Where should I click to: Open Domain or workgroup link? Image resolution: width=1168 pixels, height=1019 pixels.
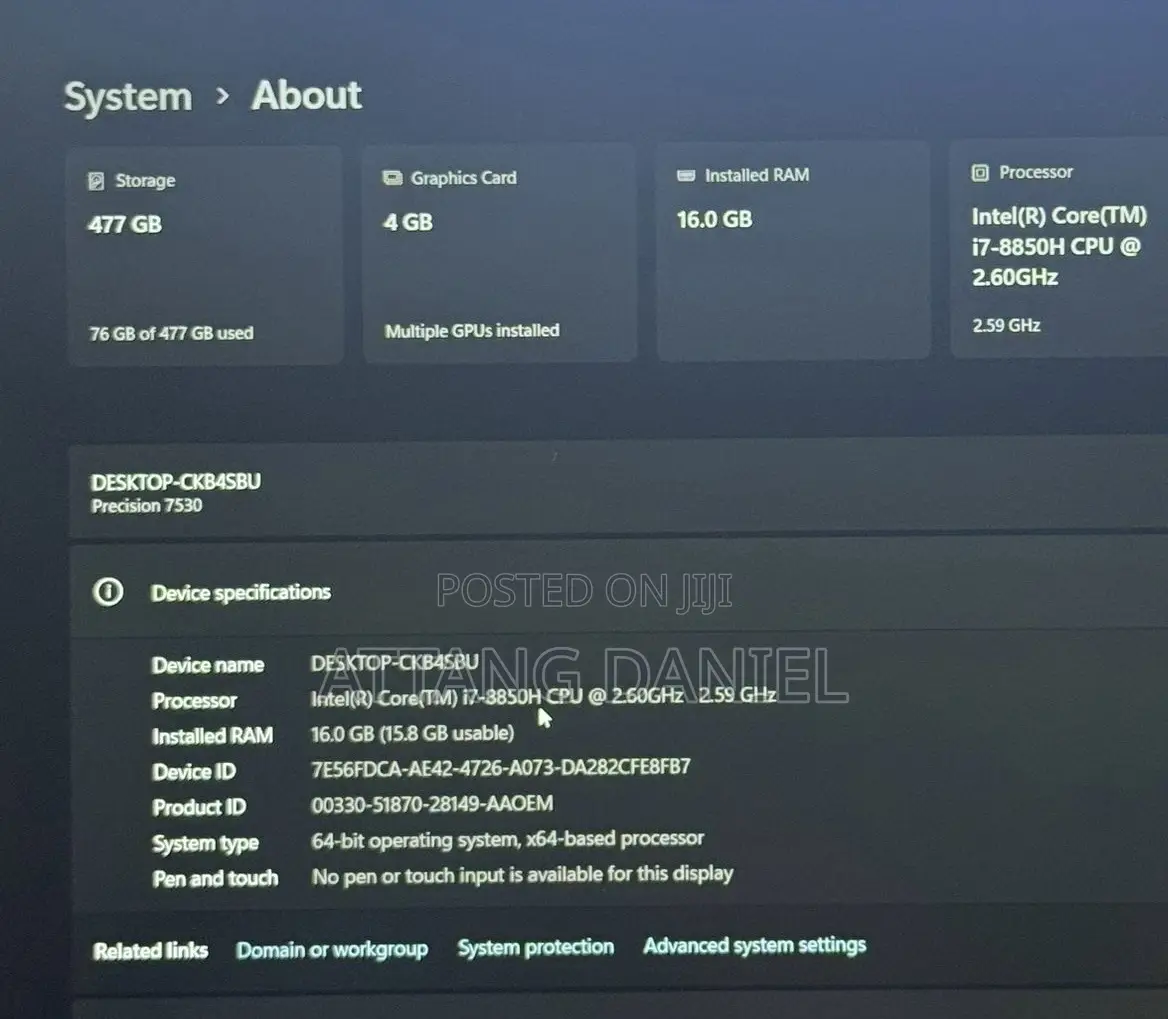pos(332,950)
